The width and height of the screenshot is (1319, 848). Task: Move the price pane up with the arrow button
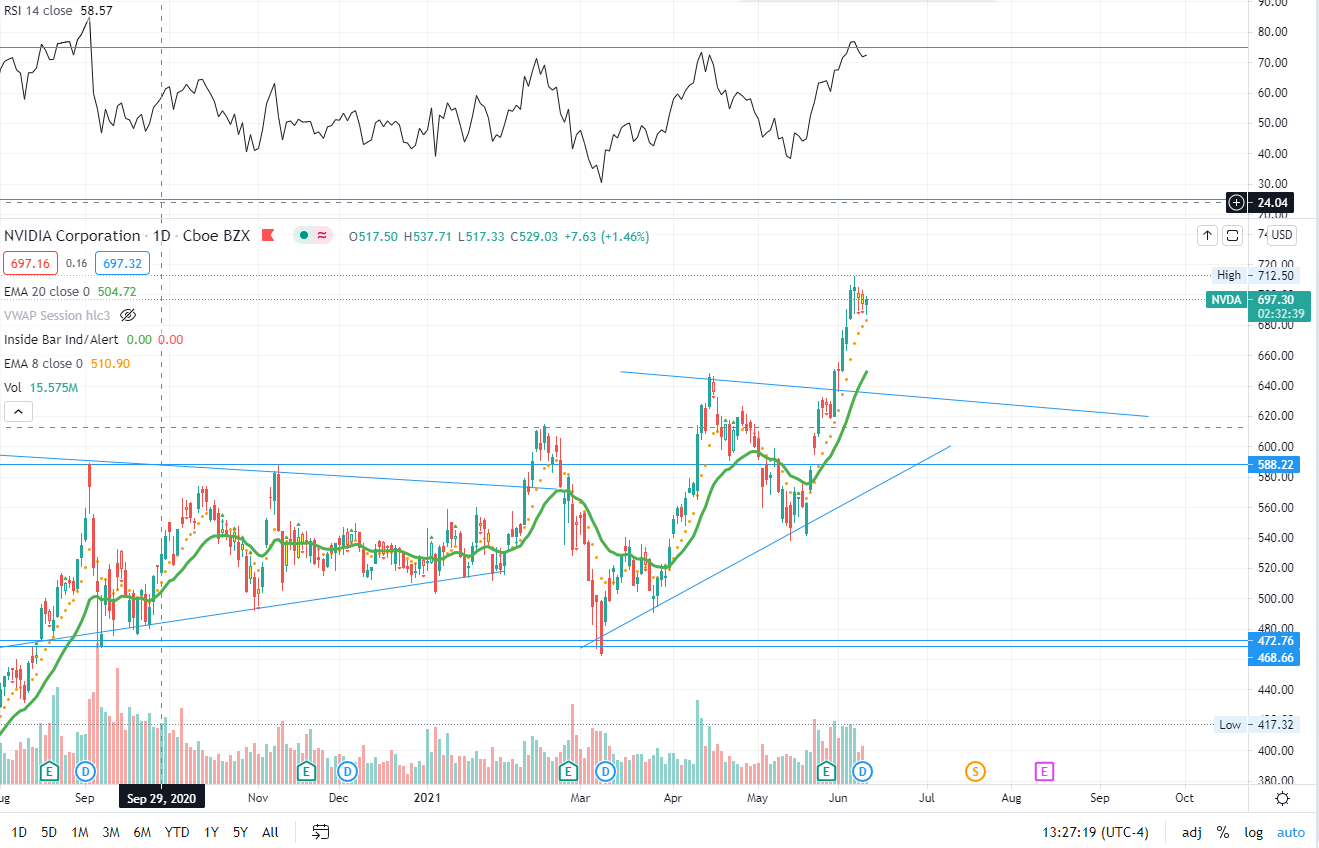tap(1208, 236)
